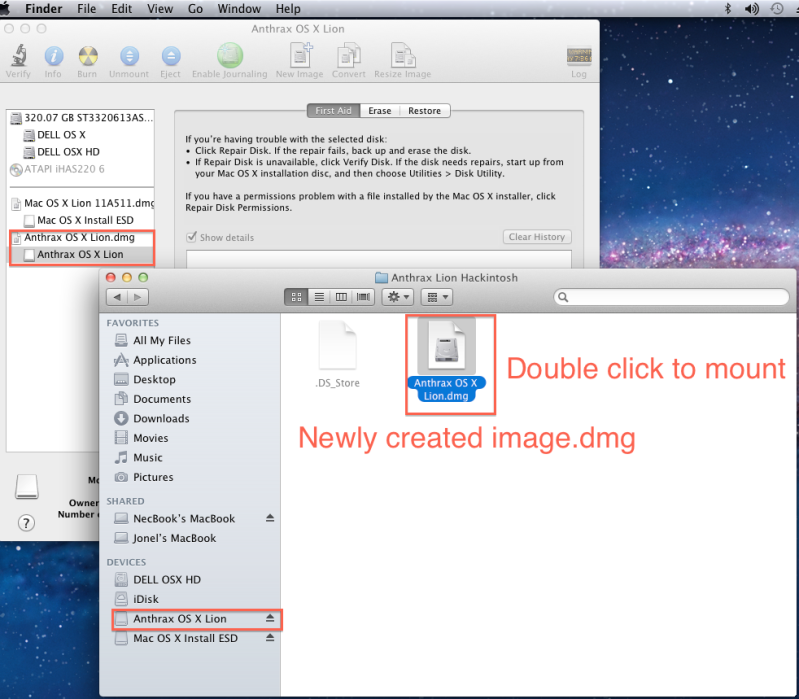Eject NecBook's MacBook shared computer

(270, 518)
